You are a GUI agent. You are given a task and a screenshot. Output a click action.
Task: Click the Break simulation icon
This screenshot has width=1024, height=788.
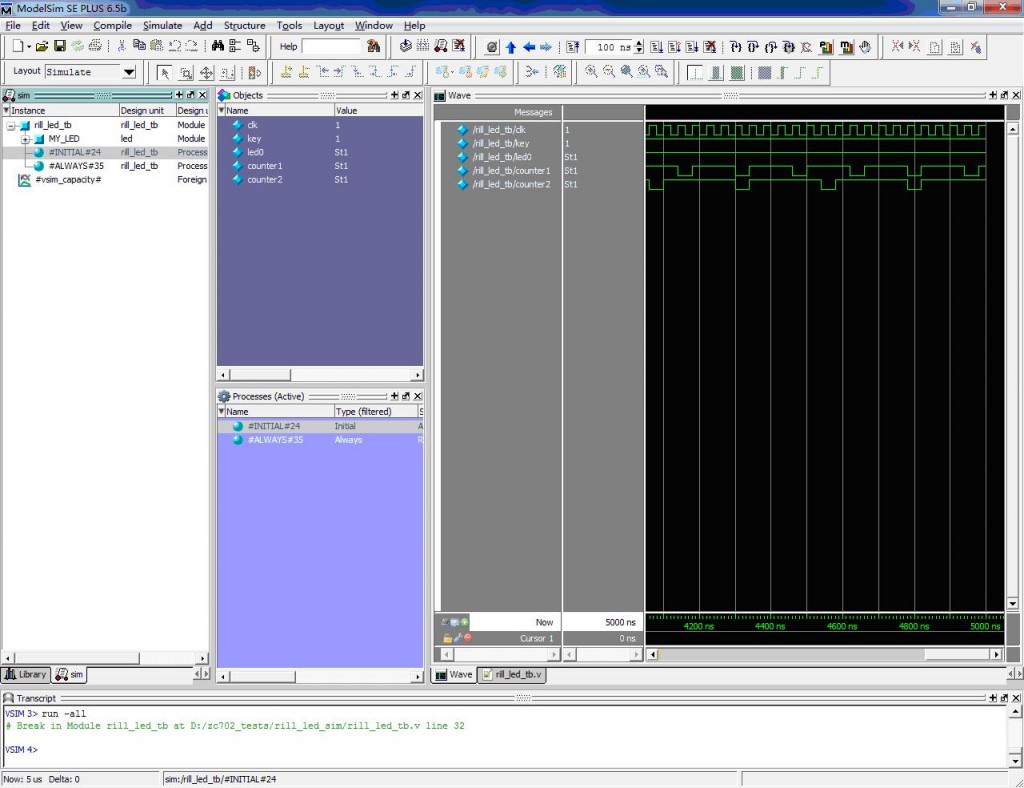tap(458, 46)
